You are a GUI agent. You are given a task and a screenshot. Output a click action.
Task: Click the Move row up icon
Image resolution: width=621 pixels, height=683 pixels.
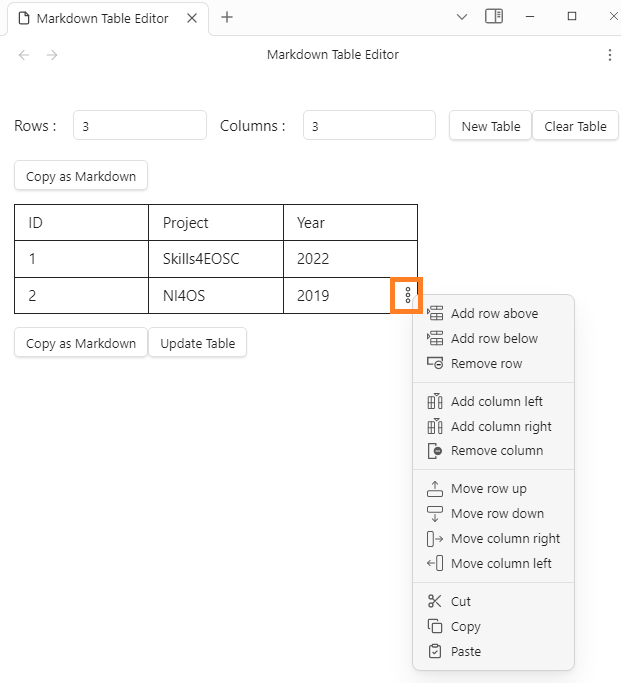pos(434,489)
